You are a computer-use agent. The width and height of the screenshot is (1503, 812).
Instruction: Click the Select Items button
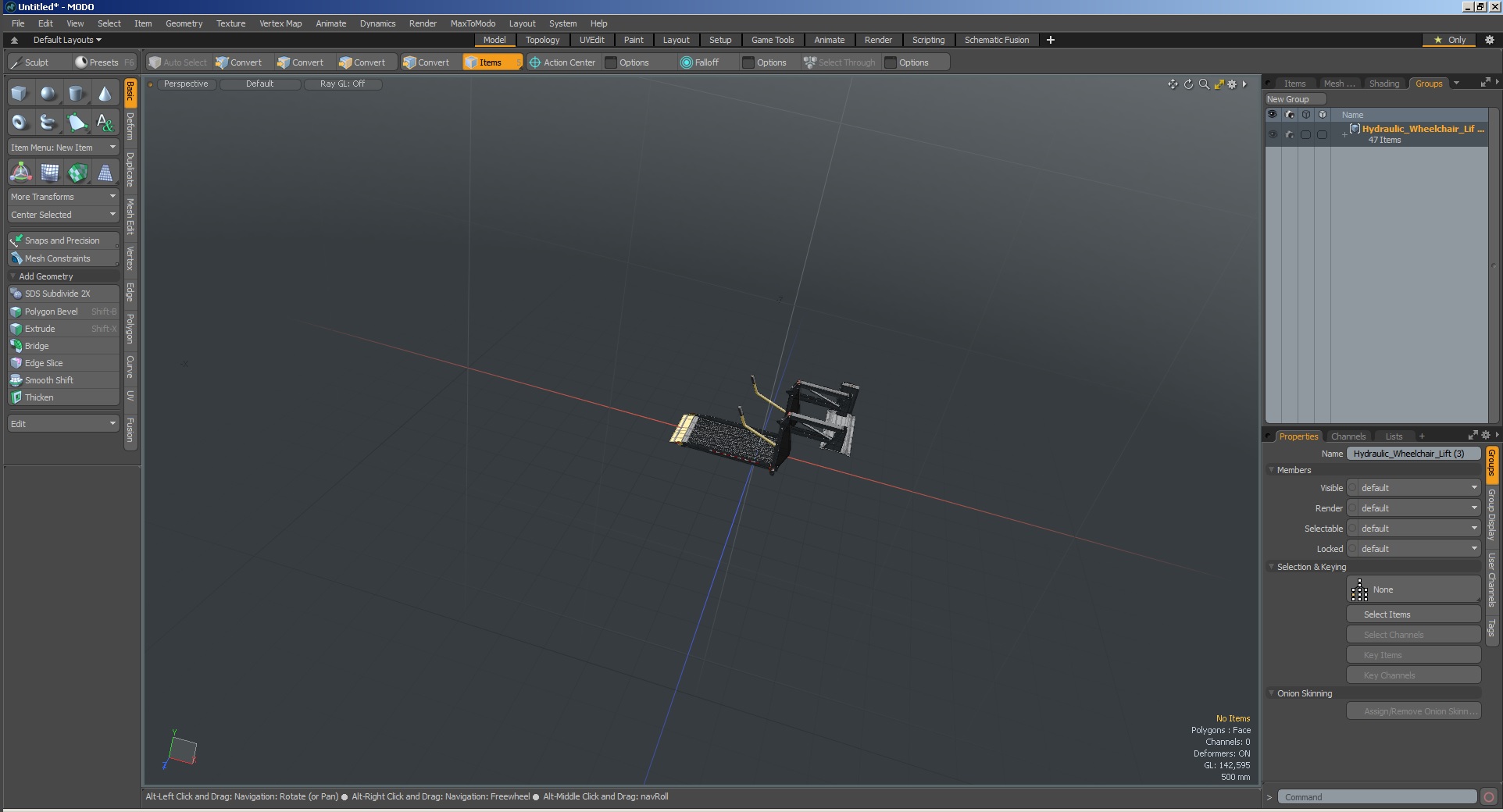(1414, 614)
